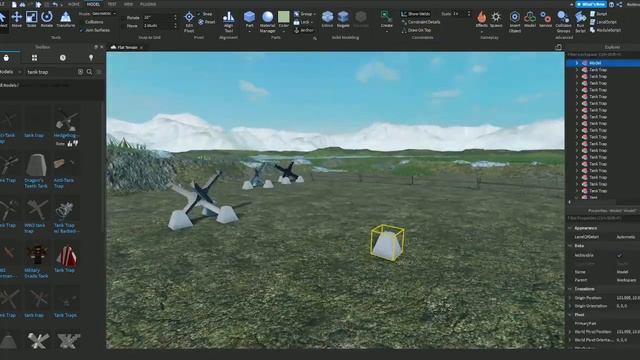The width and height of the screenshot is (640, 360).
Task: Collapse the Appearance properties section
Action: [570, 228]
